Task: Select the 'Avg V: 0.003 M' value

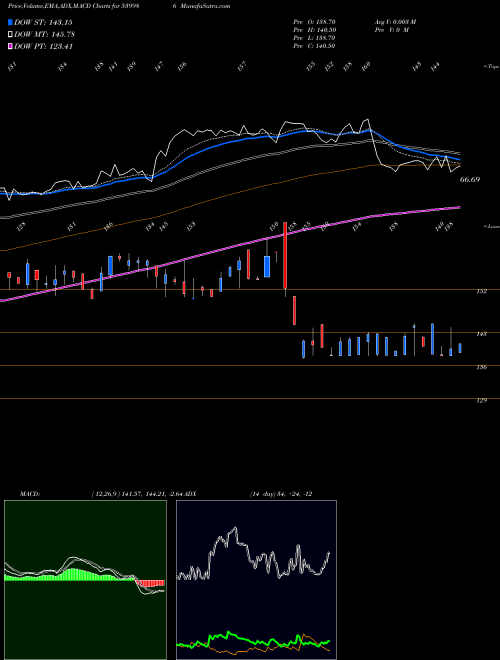Action: tap(395, 22)
